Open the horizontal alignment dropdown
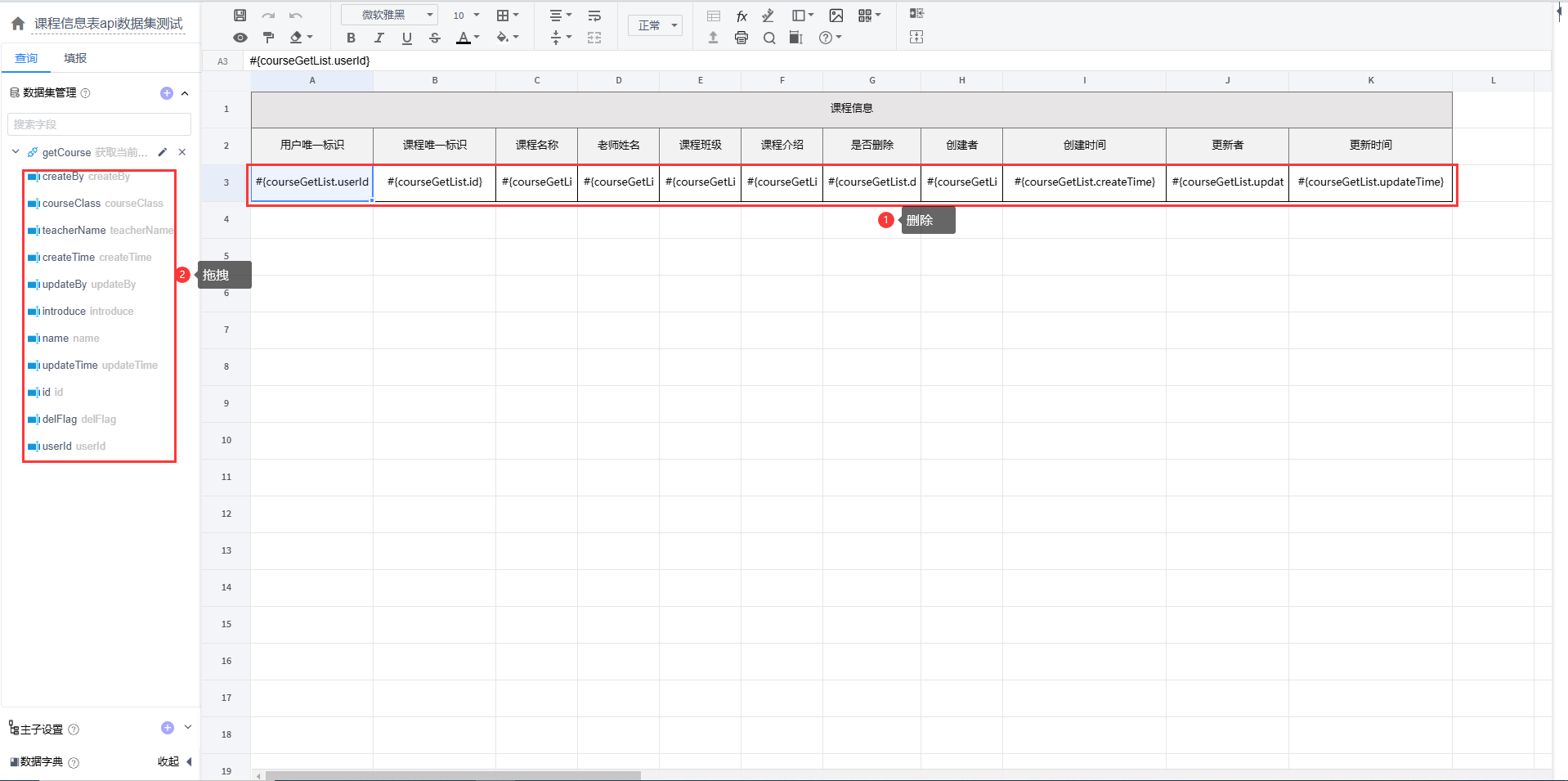 pos(560,16)
